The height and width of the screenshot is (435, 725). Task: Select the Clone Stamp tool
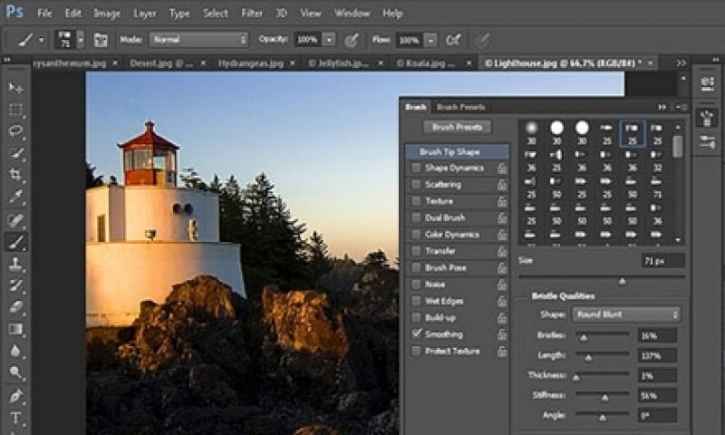15,264
